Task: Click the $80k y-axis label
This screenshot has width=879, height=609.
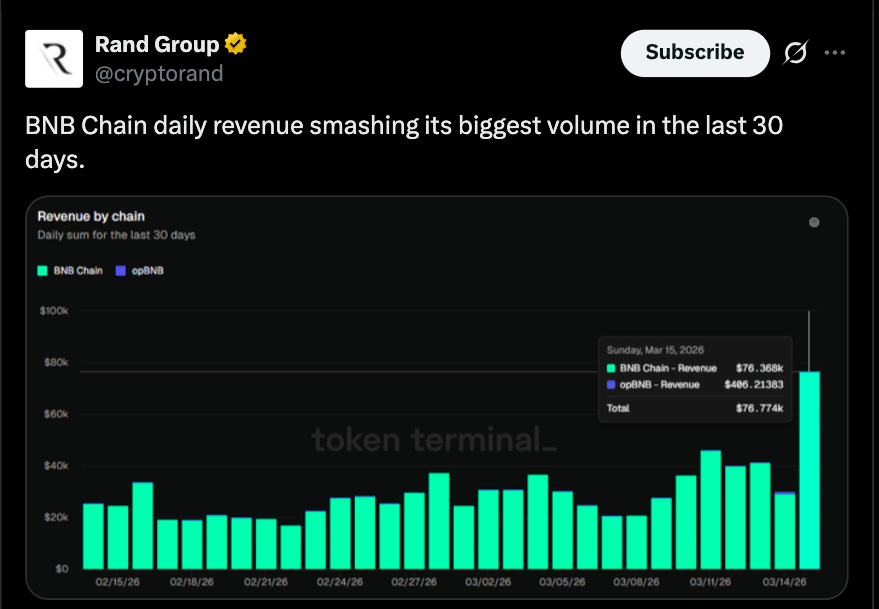Action: (56, 362)
